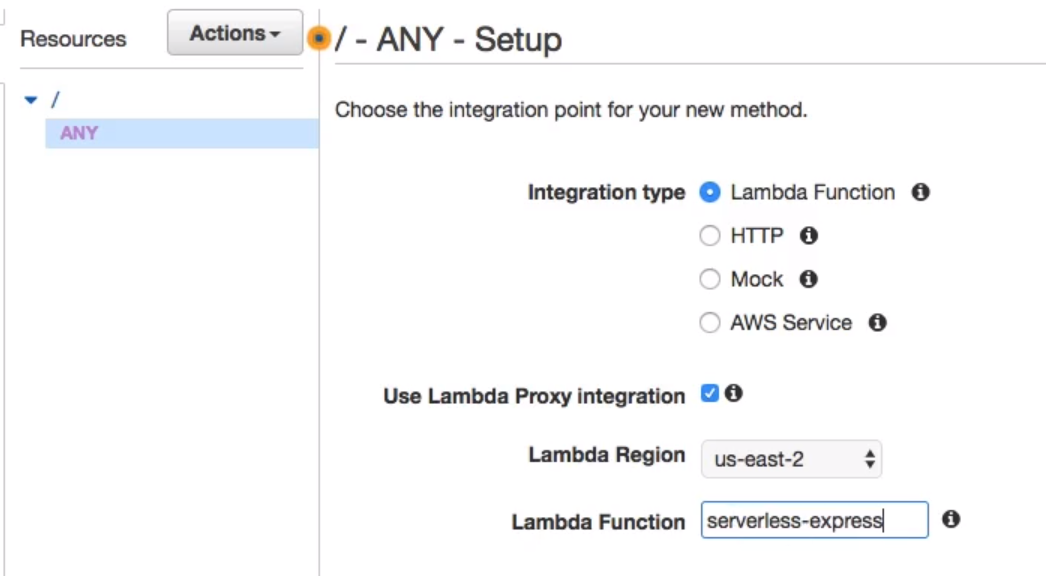Collapse the root resource tree arrow
The image size is (1046, 576).
[x=31, y=100]
